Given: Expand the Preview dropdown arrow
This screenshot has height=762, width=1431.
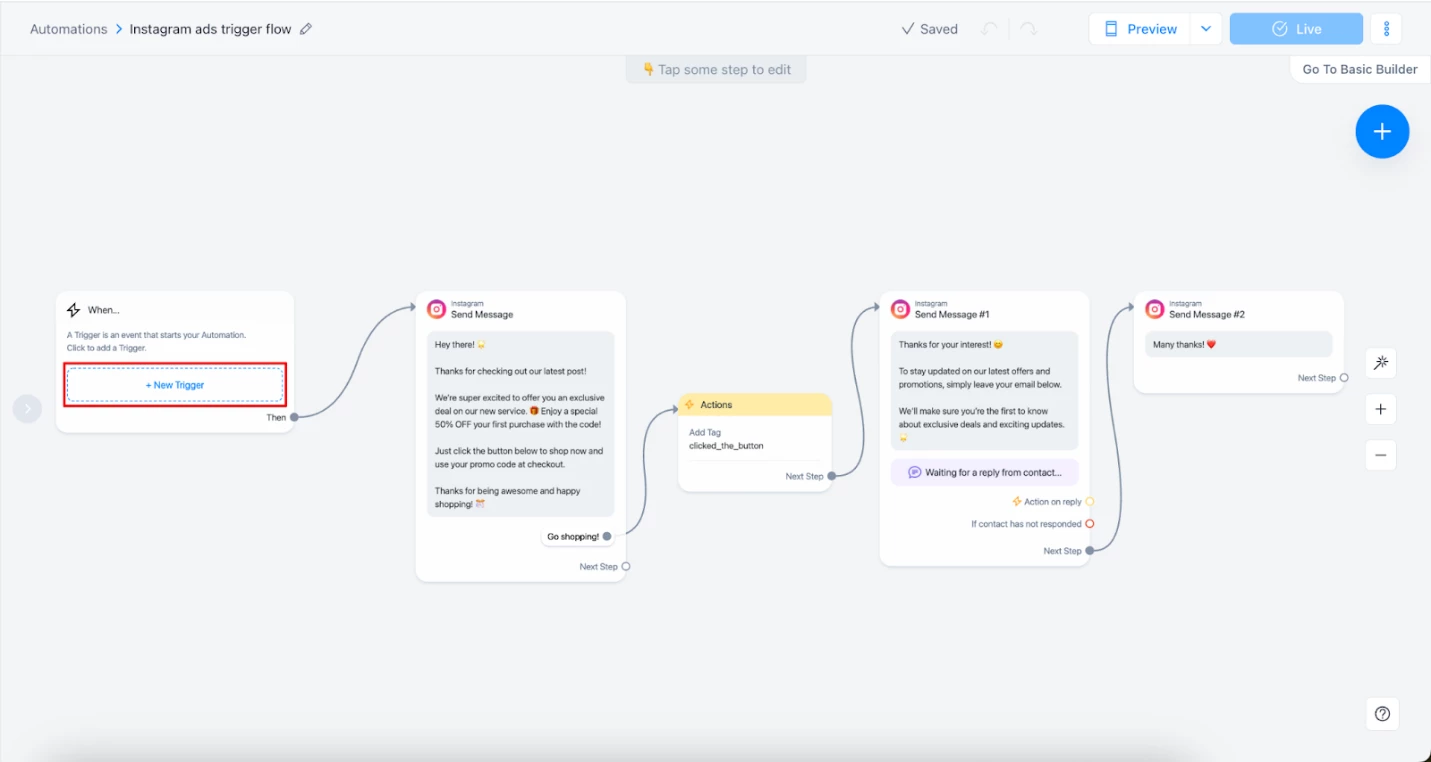Looking at the screenshot, I should (x=1206, y=29).
